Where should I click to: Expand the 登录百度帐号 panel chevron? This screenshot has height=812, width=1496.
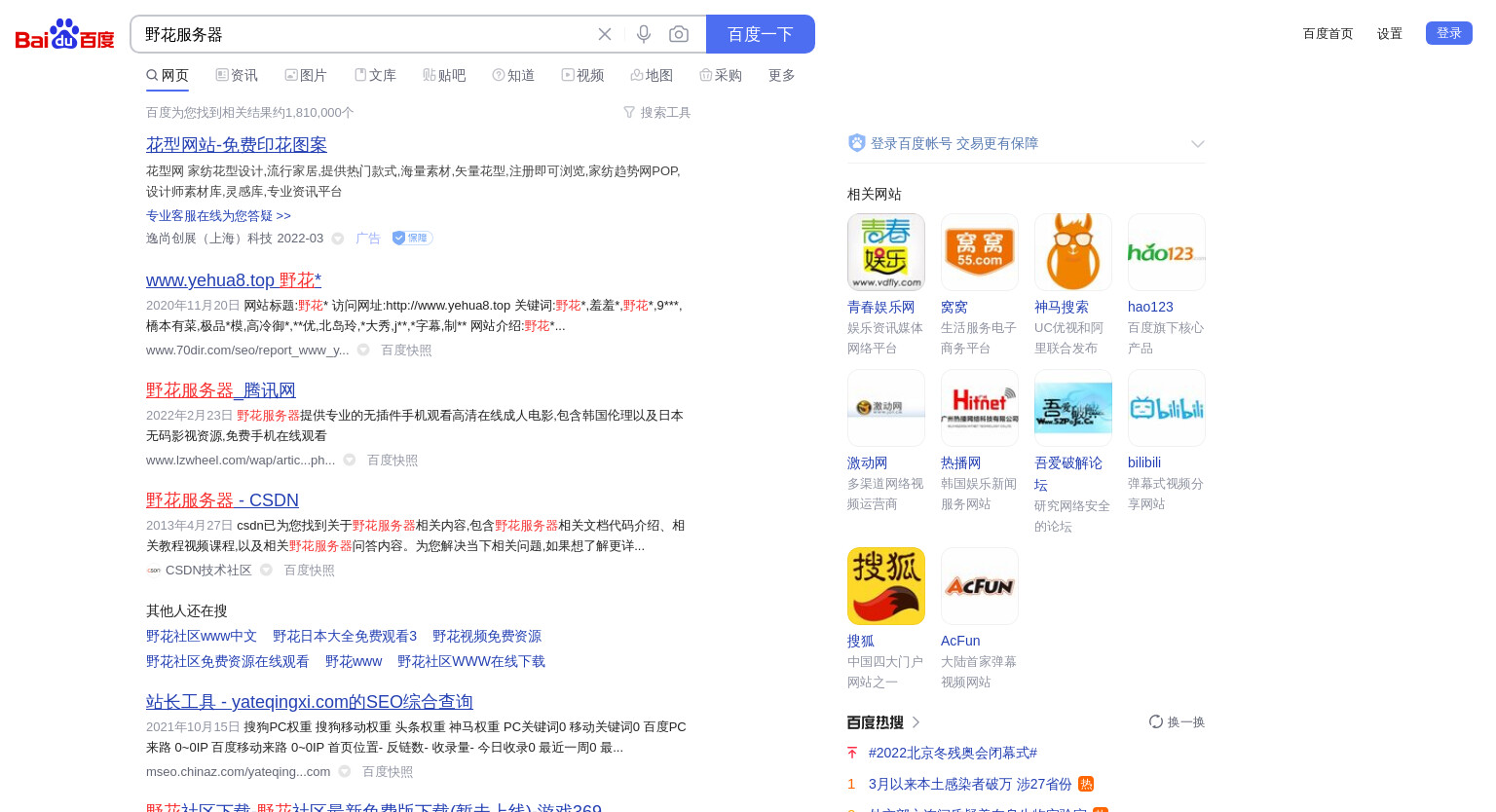pos(1198,144)
